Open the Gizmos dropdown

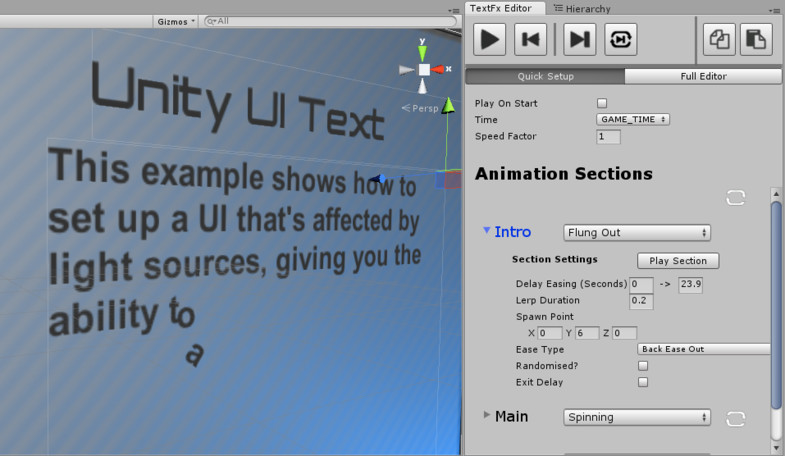click(176, 22)
